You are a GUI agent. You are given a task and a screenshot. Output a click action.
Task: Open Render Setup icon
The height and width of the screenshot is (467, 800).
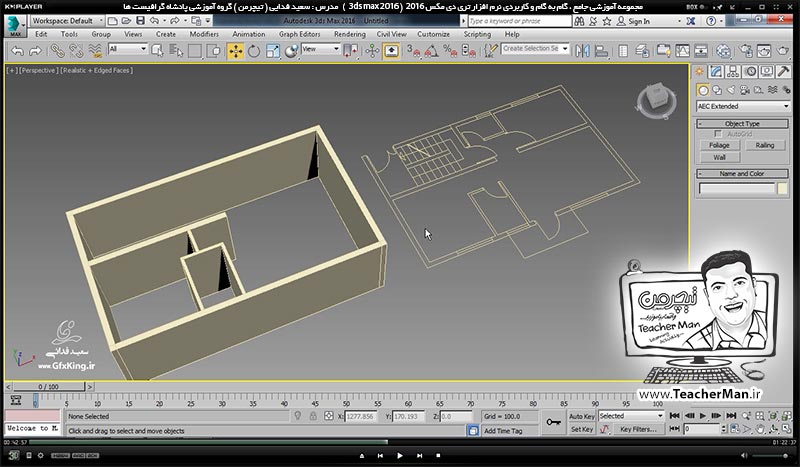point(745,51)
